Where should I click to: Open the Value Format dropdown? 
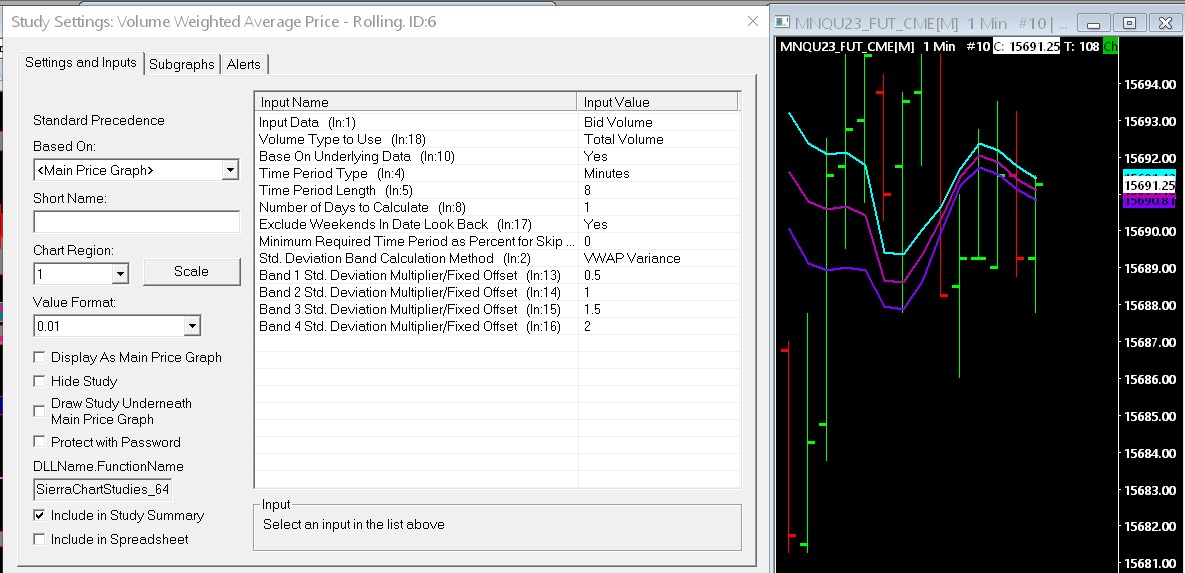[191, 325]
